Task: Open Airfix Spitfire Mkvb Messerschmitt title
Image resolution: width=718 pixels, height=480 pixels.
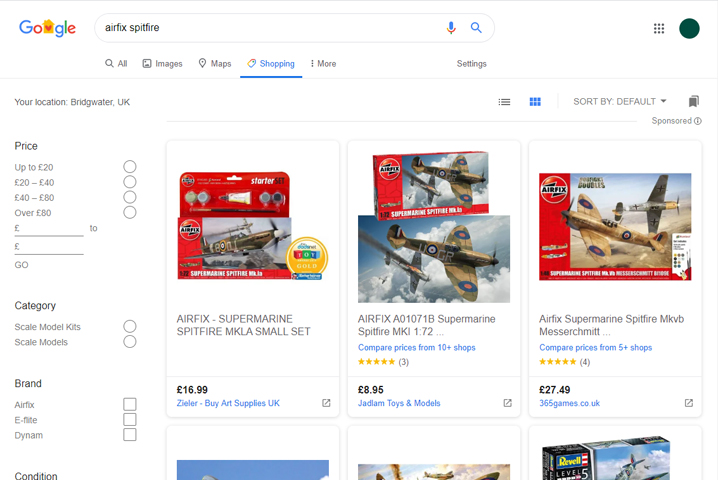Action: [612, 325]
